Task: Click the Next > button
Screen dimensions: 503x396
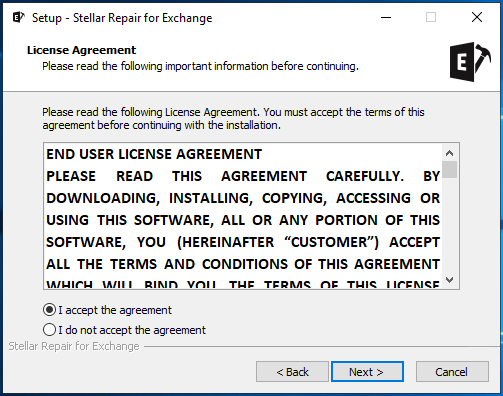Action: pyautogui.click(x=367, y=372)
